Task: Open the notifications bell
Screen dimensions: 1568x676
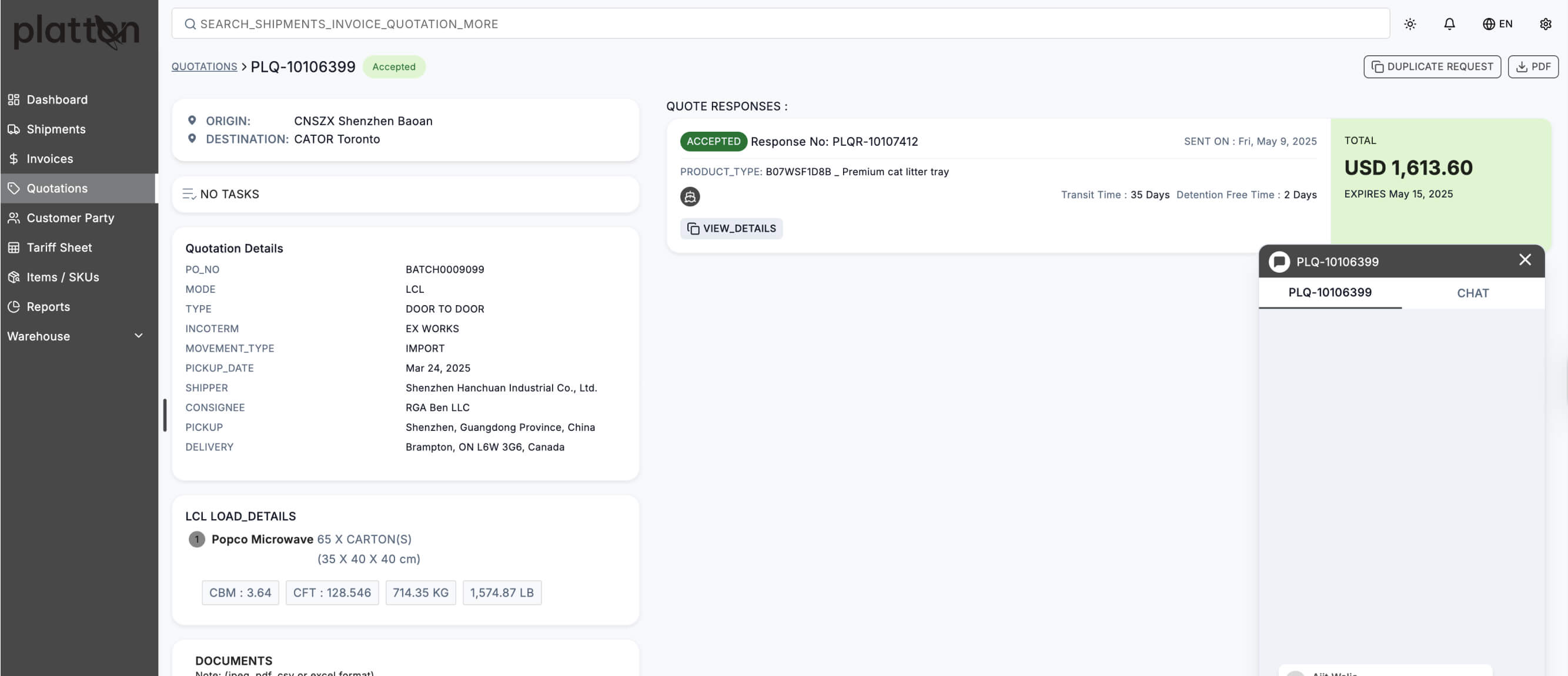Action: [x=1449, y=24]
